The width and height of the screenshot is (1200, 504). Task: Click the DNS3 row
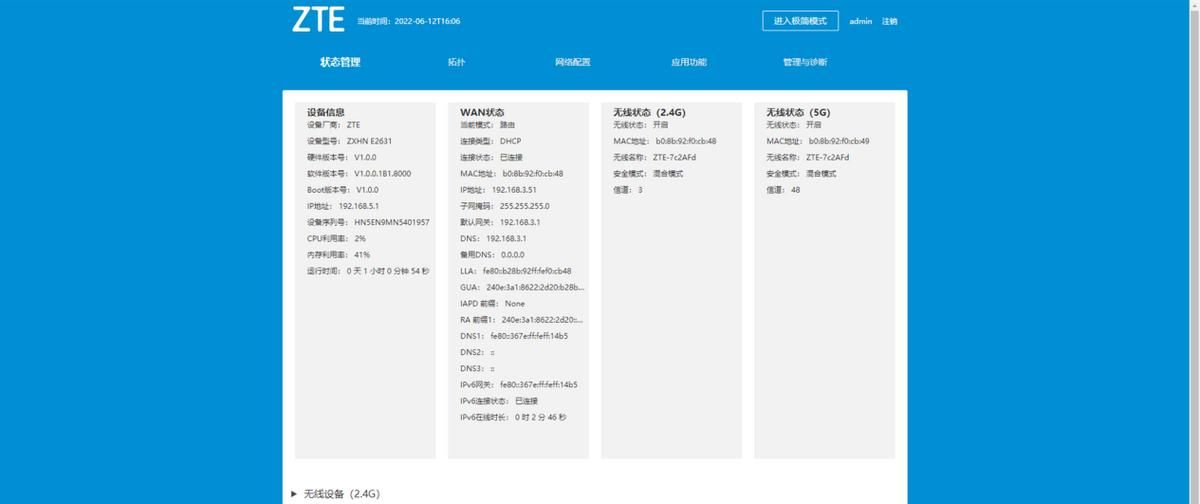(x=478, y=368)
